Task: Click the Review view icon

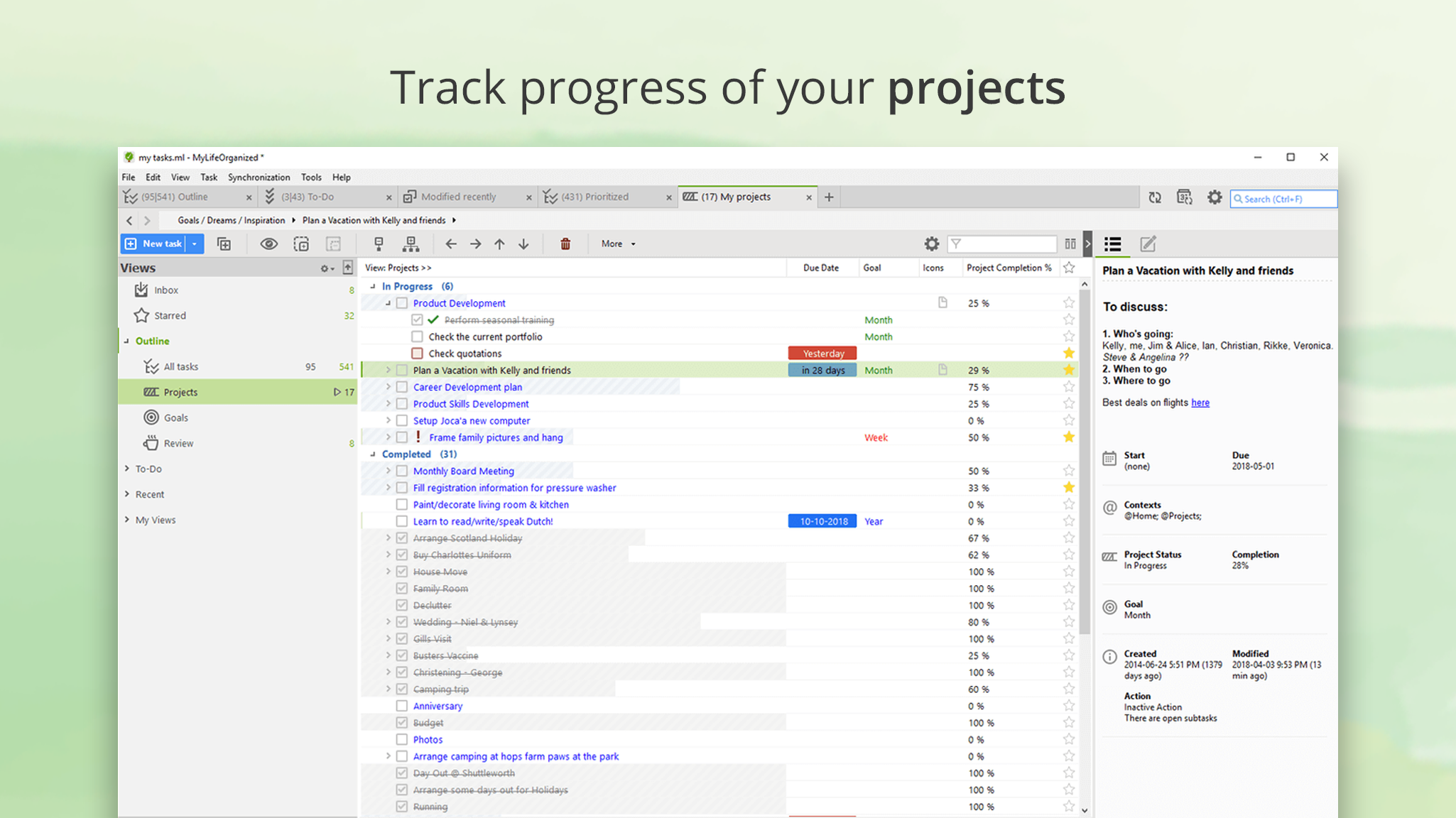Action: pyautogui.click(x=152, y=442)
